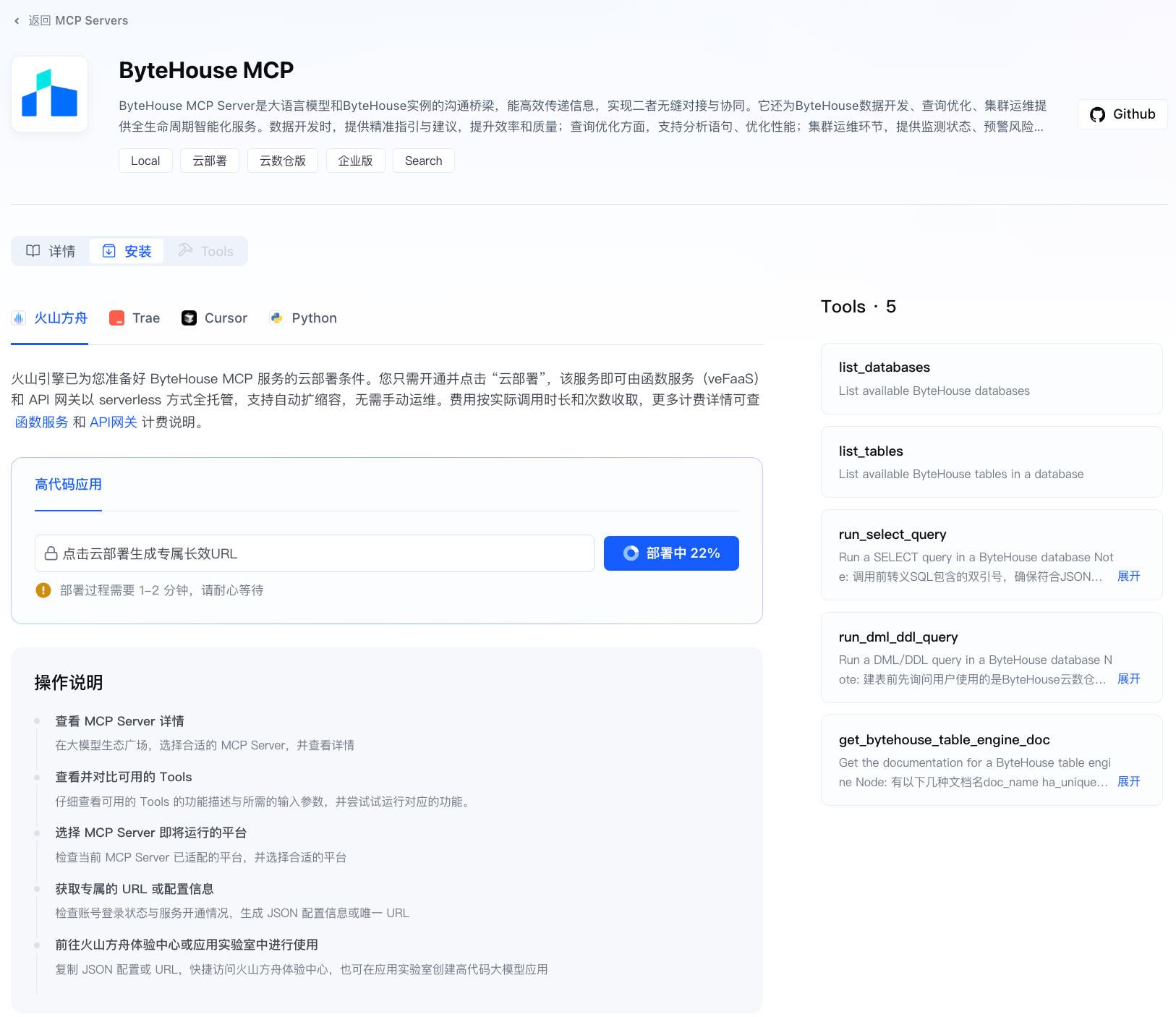
Task: Open the 详情 tab
Action: point(51,251)
